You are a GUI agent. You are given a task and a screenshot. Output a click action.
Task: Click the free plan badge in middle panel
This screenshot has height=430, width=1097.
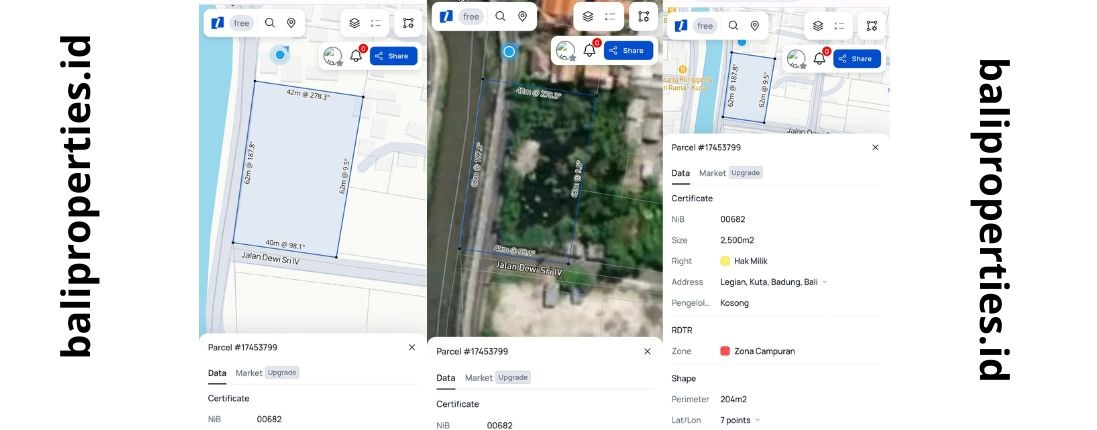[x=471, y=17]
